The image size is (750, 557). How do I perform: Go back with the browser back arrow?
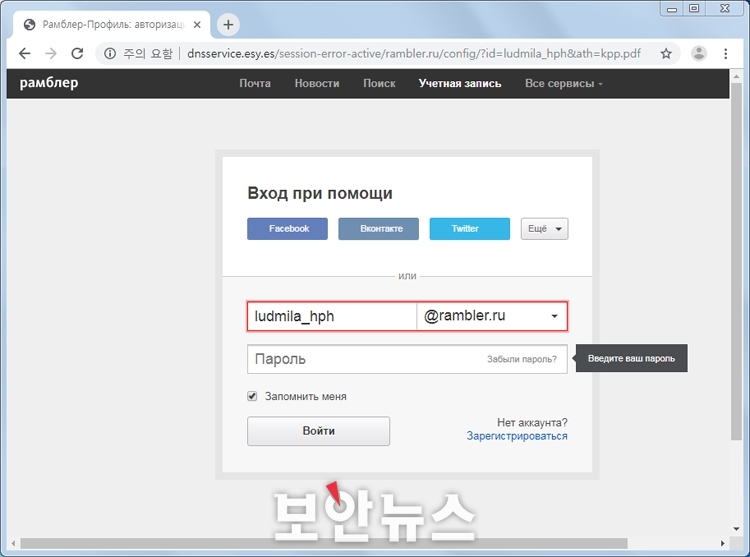point(24,53)
